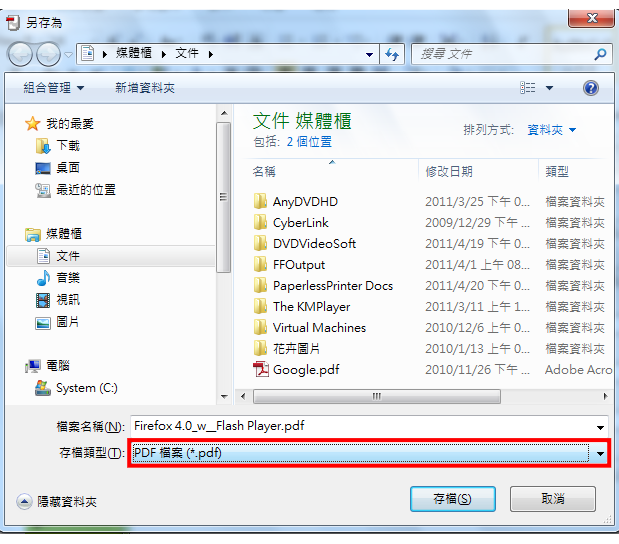This screenshot has width=619, height=544.
Task: Click the change view icon
Action: click(527, 88)
